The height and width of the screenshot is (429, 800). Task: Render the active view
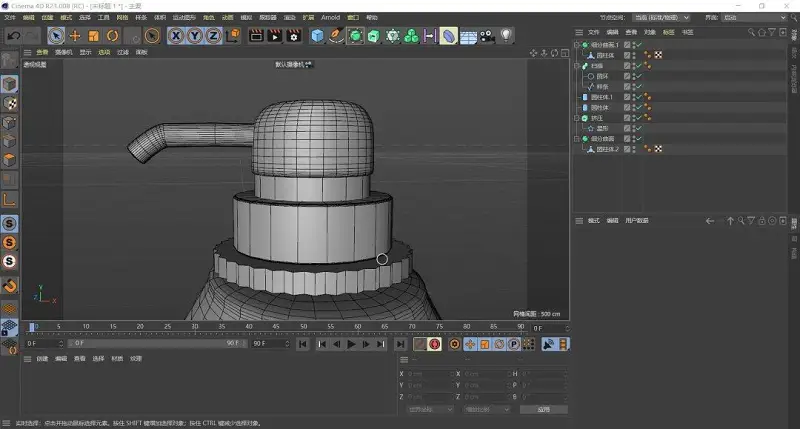(x=256, y=36)
